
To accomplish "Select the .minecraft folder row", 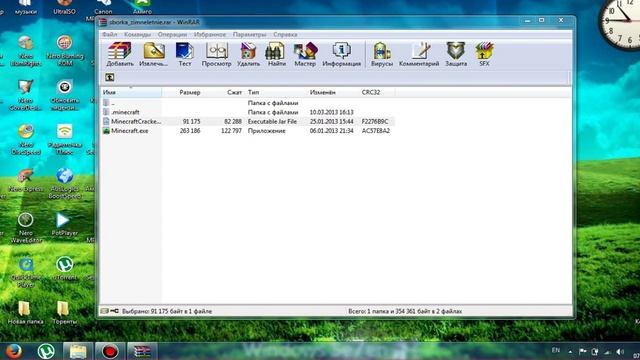I will pyautogui.click(x=247, y=112).
